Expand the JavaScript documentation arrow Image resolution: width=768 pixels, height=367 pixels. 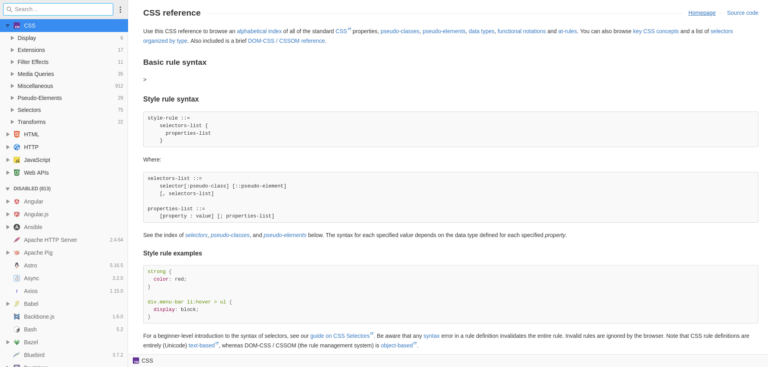click(7, 160)
